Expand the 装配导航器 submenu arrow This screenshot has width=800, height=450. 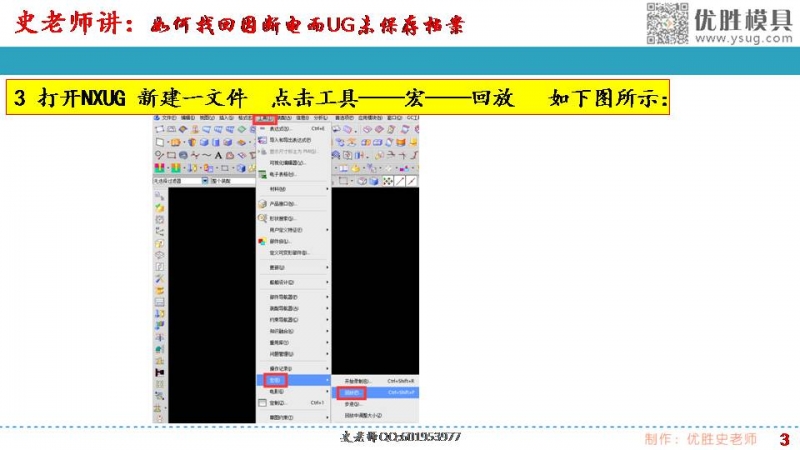pos(327,308)
